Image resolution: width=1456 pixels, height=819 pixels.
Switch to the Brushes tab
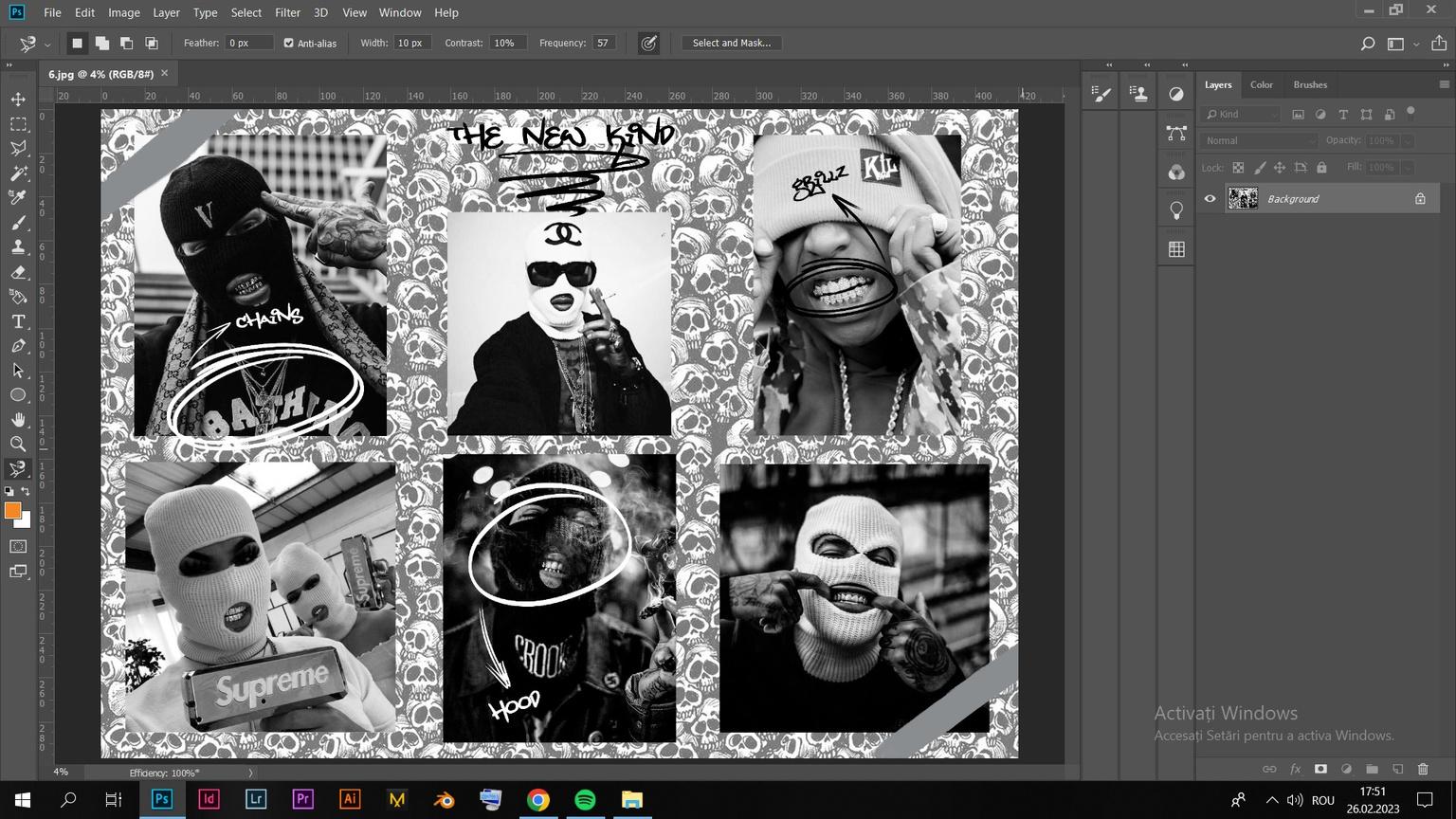point(1310,84)
